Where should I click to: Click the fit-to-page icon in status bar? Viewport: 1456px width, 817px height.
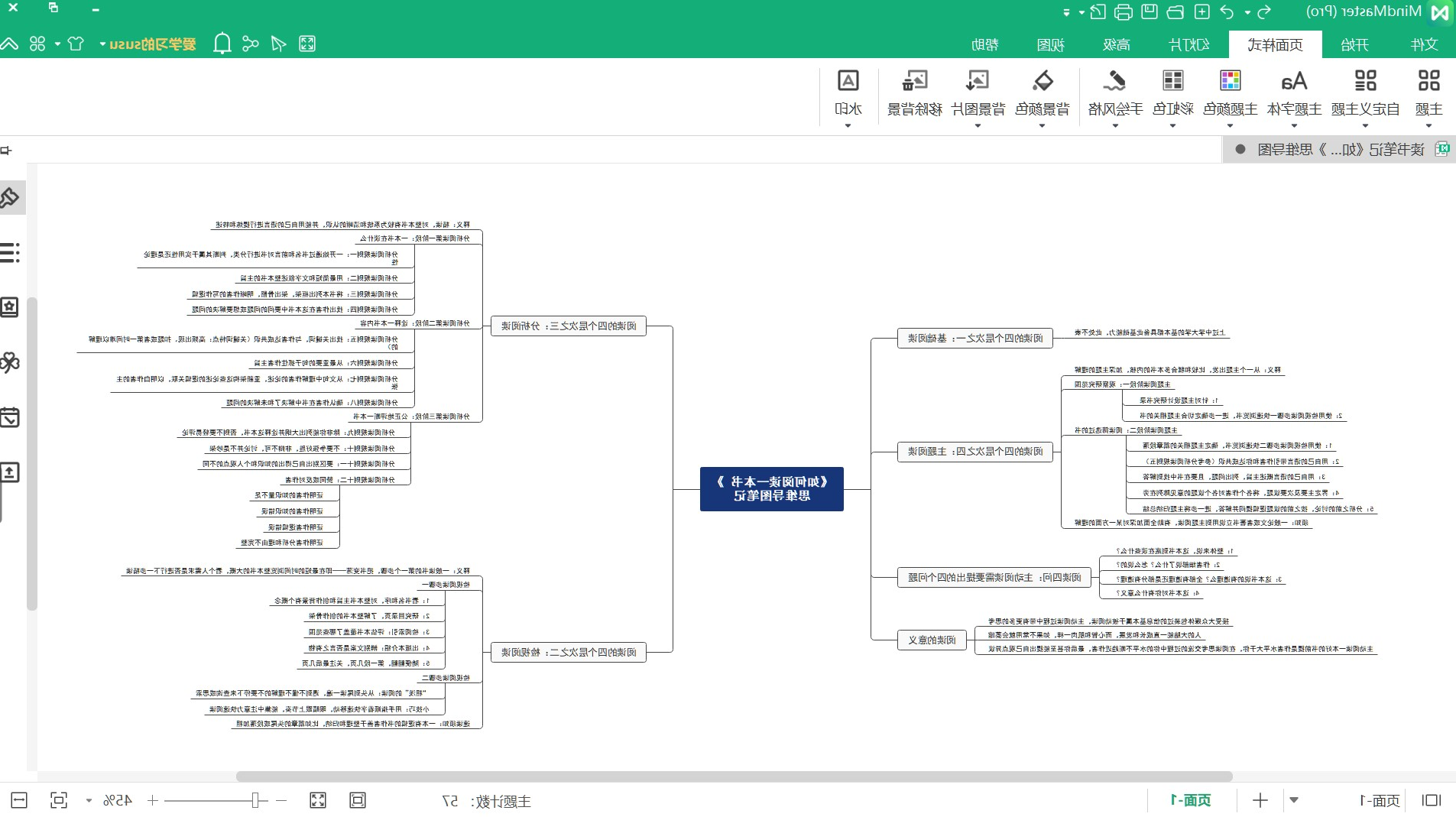click(358, 800)
